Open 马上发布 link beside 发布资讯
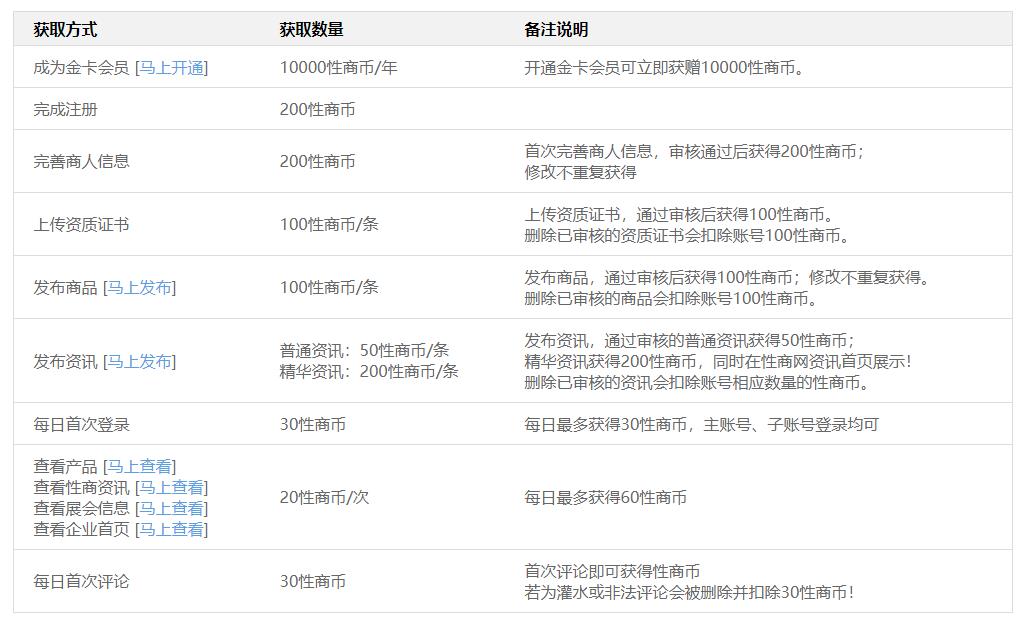1031x627 pixels. tap(139, 362)
